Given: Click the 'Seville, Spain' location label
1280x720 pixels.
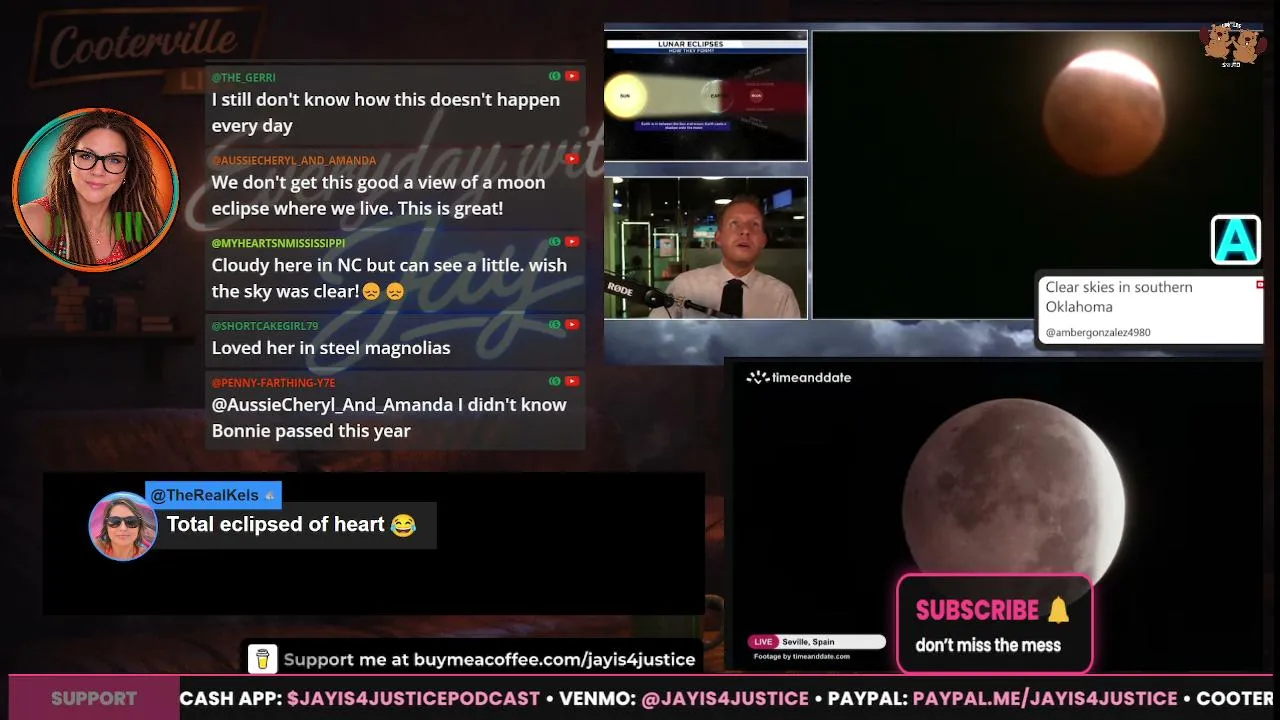Looking at the screenshot, I should click(x=809, y=642).
